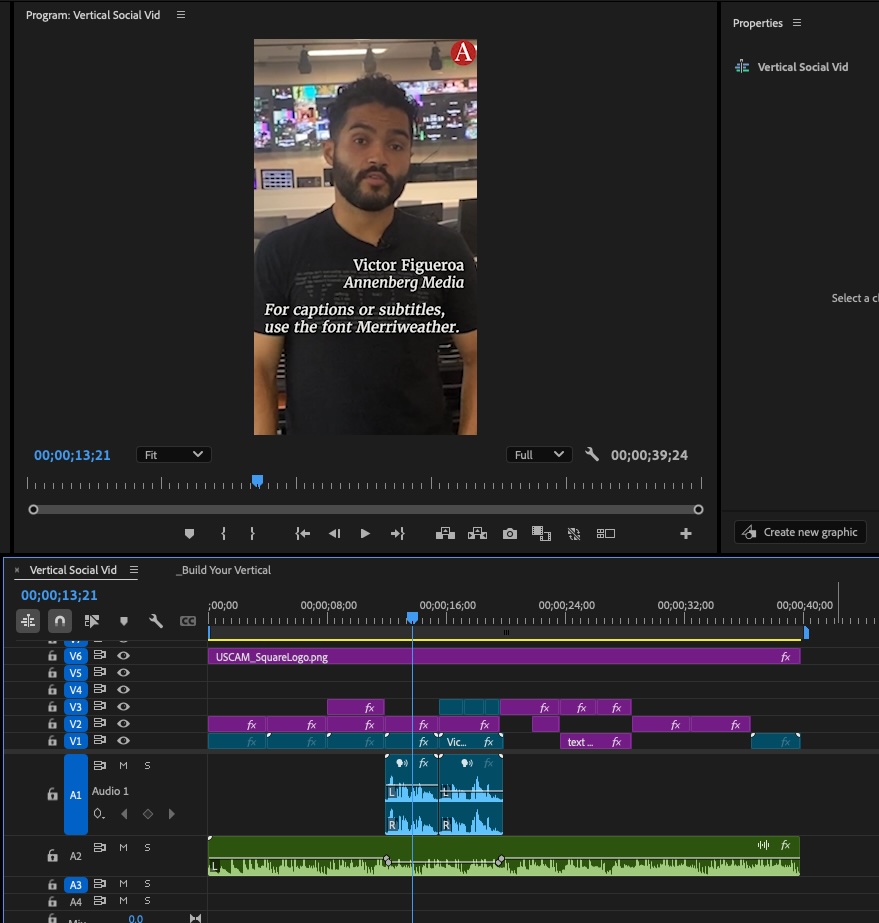Open the Fit zoom level dropdown
Image resolution: width=879 pixels, height=923 pixels.
pyautogui.click(x=174, y=454)
